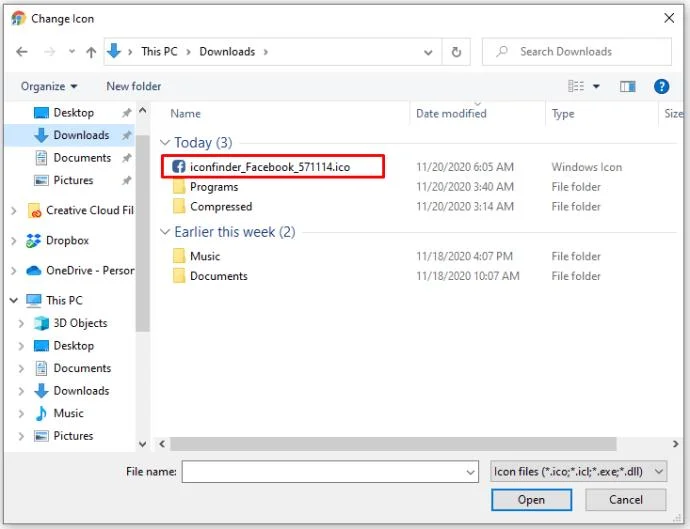Go back using the back arrow
Image resolution: width=690 pixels, height=529 pixels.
pyautogui.click(x=22, y=52)
